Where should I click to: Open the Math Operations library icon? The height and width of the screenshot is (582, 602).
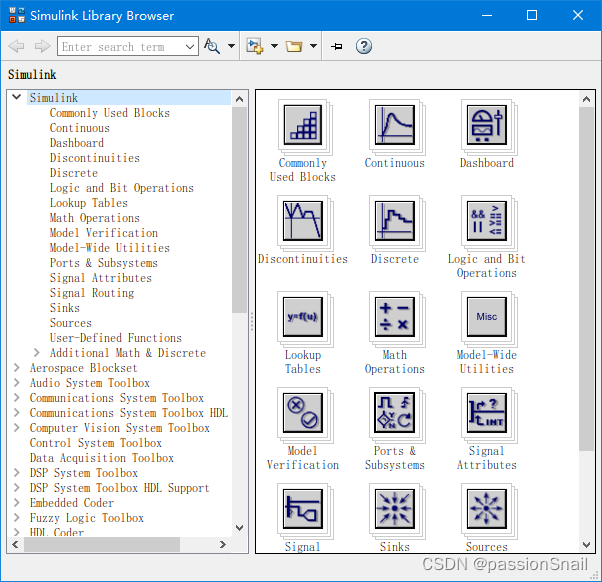point(395,317)
